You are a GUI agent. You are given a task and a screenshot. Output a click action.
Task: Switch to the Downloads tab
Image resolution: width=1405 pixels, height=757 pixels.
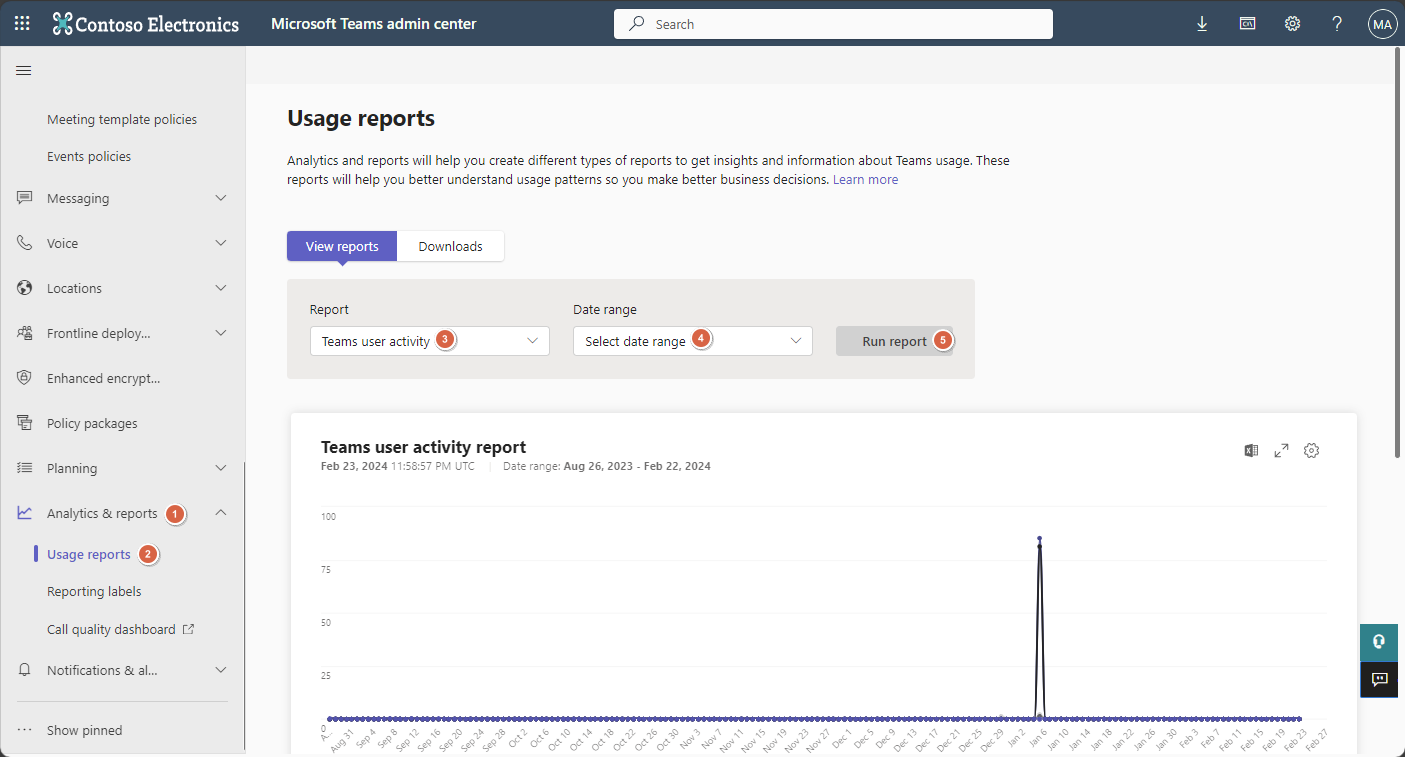click(x=450, y=246)
